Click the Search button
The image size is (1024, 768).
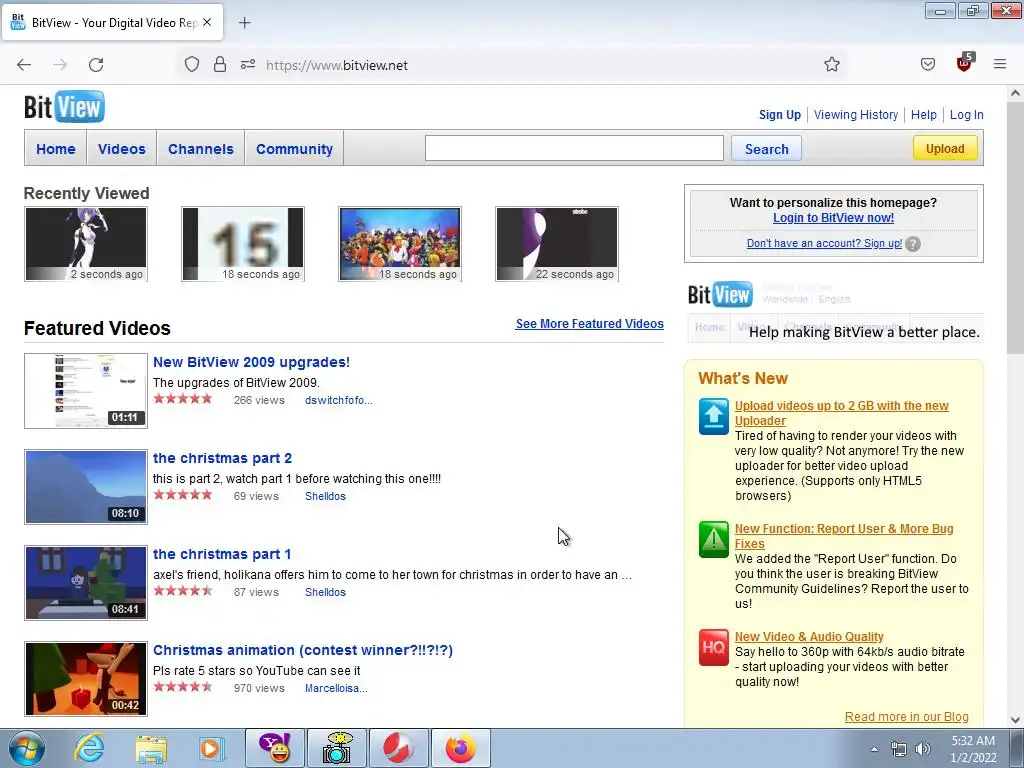tap(767, 149)
